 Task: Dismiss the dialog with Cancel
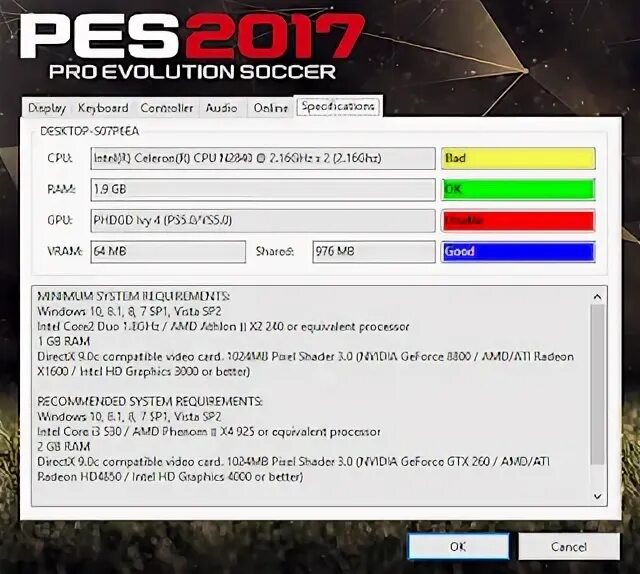(x=569, y=546)
